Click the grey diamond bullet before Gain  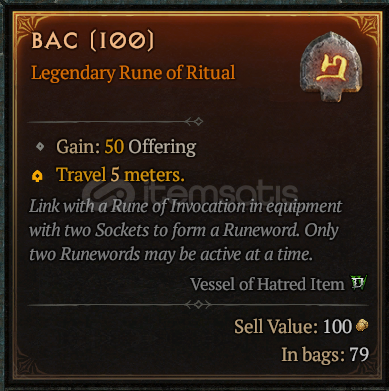[40, 146]
